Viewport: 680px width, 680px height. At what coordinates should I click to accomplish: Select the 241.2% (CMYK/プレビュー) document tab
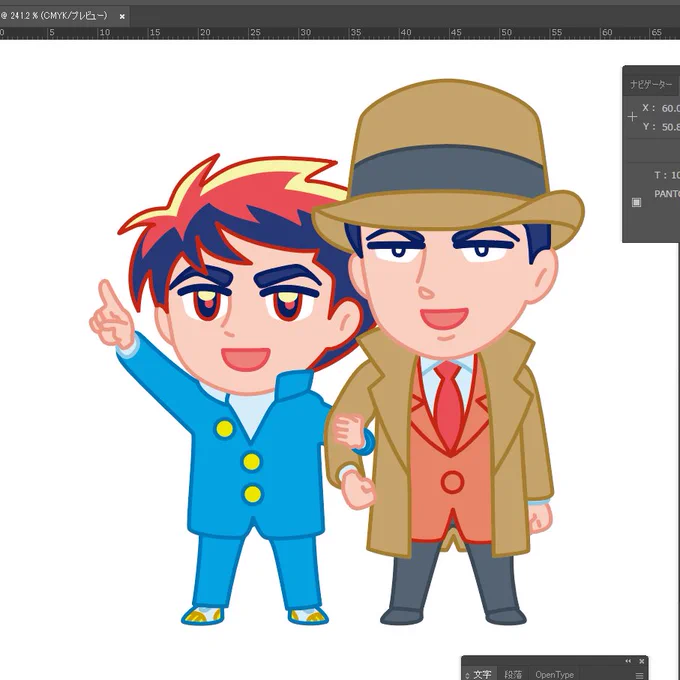64,16
